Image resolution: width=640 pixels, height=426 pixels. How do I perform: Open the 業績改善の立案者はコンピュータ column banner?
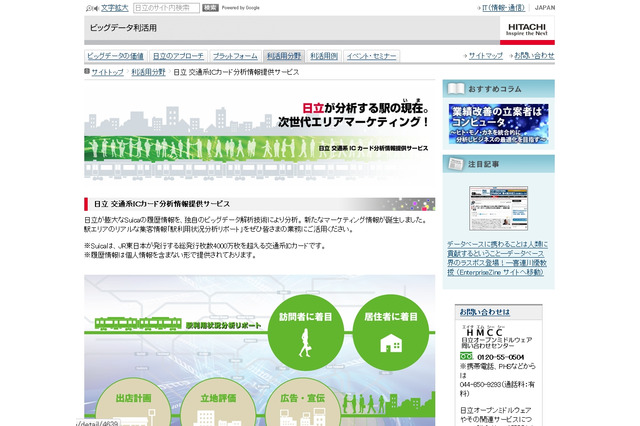point(498,124)
